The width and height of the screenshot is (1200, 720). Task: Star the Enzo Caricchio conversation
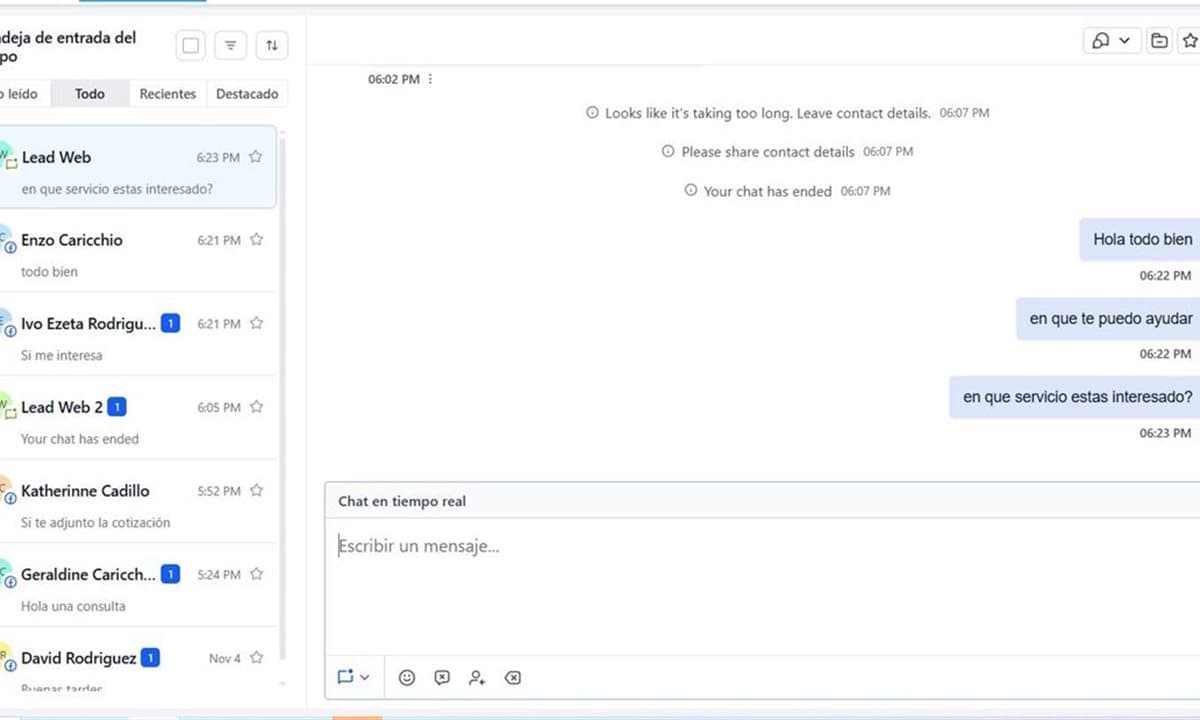tap(255, 240)
